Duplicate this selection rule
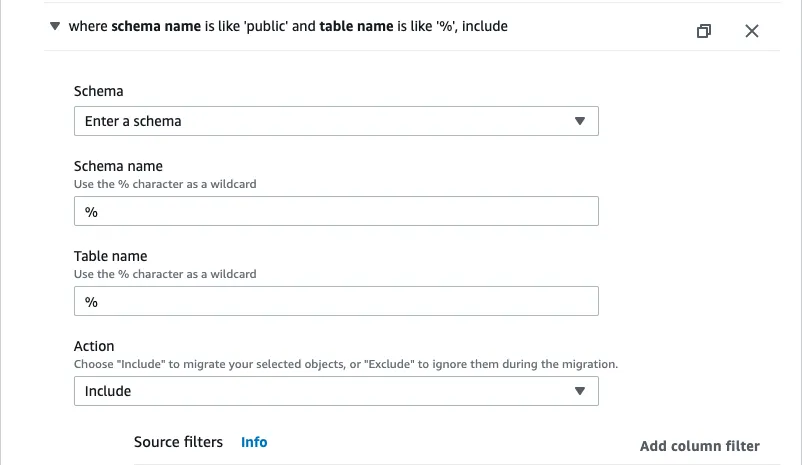 click(704, 31)
